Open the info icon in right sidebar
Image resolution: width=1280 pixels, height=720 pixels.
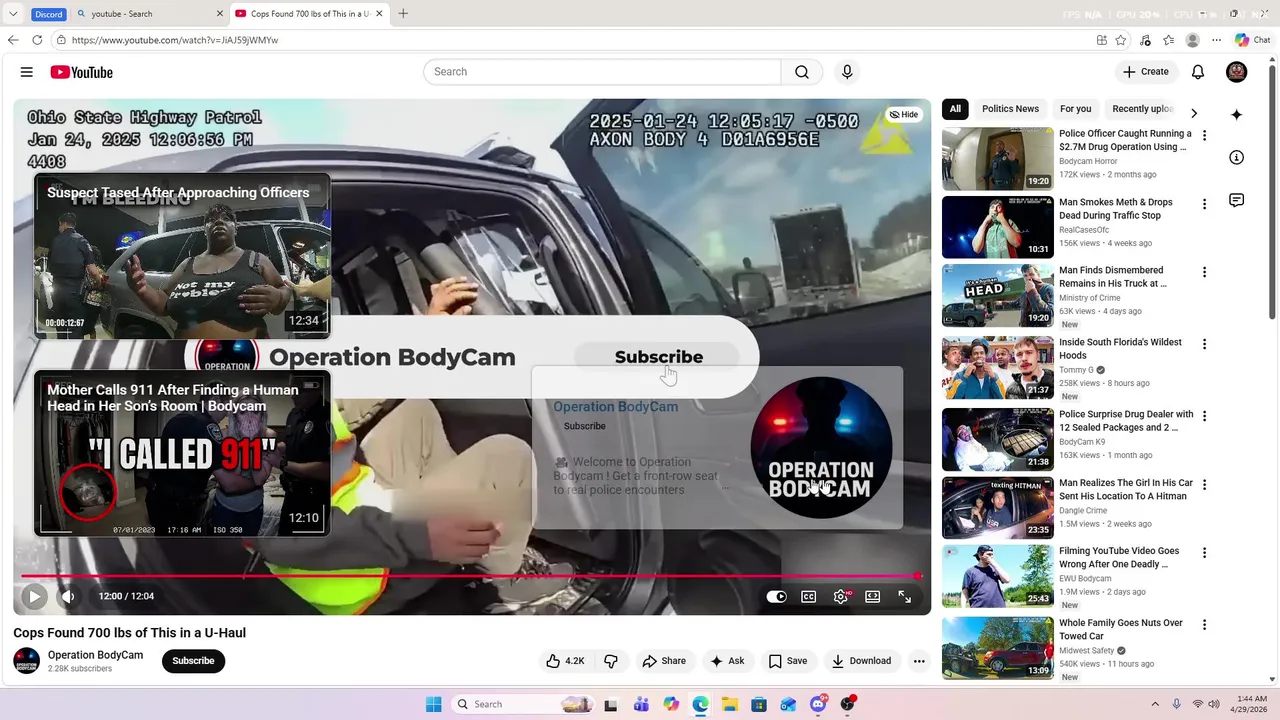(x=1237, y=158)
